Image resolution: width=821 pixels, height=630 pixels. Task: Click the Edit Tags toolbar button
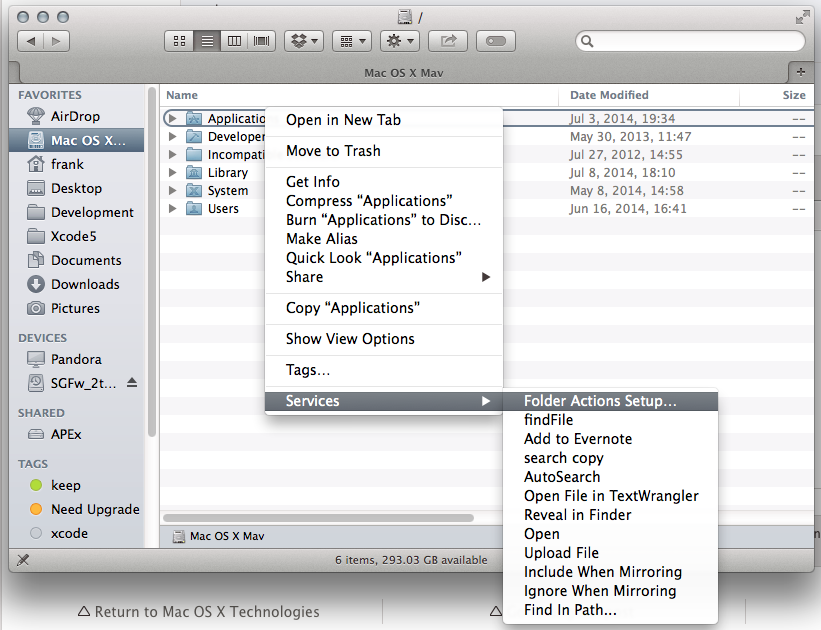tap(496, 41)
